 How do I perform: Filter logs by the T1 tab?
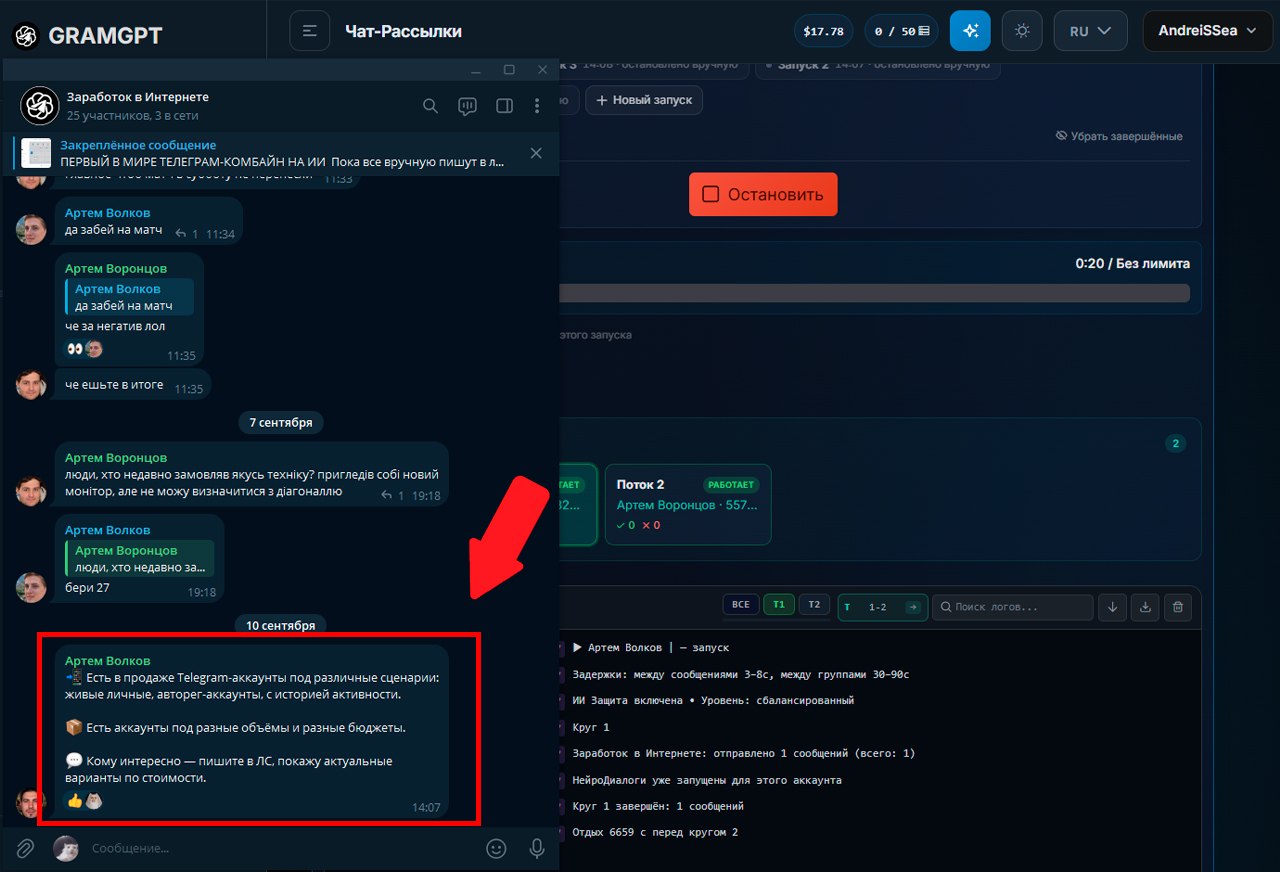click(778, 605)
